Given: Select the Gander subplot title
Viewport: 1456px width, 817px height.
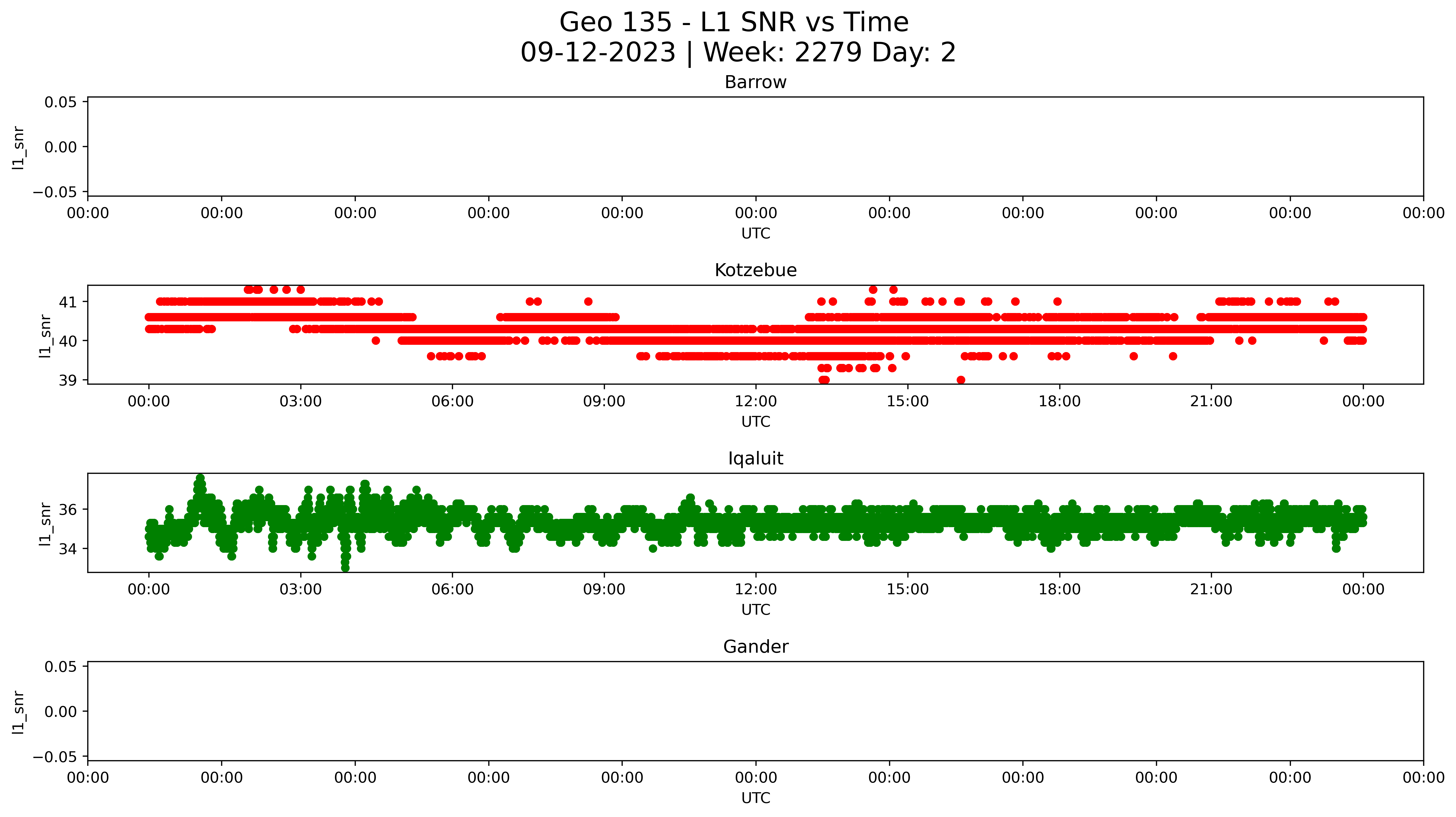Looking at the screenshot, I should (756, 646).
